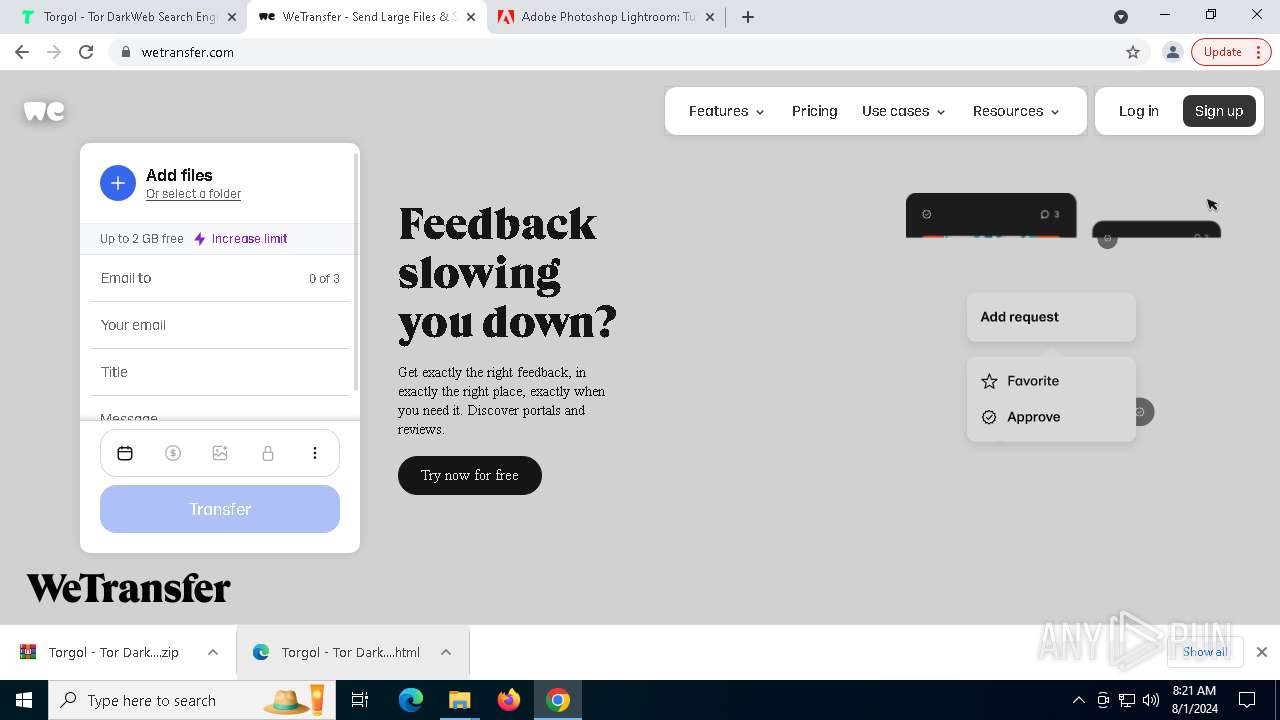
Task: Click Show all downloads
Action: point(1205,652)
